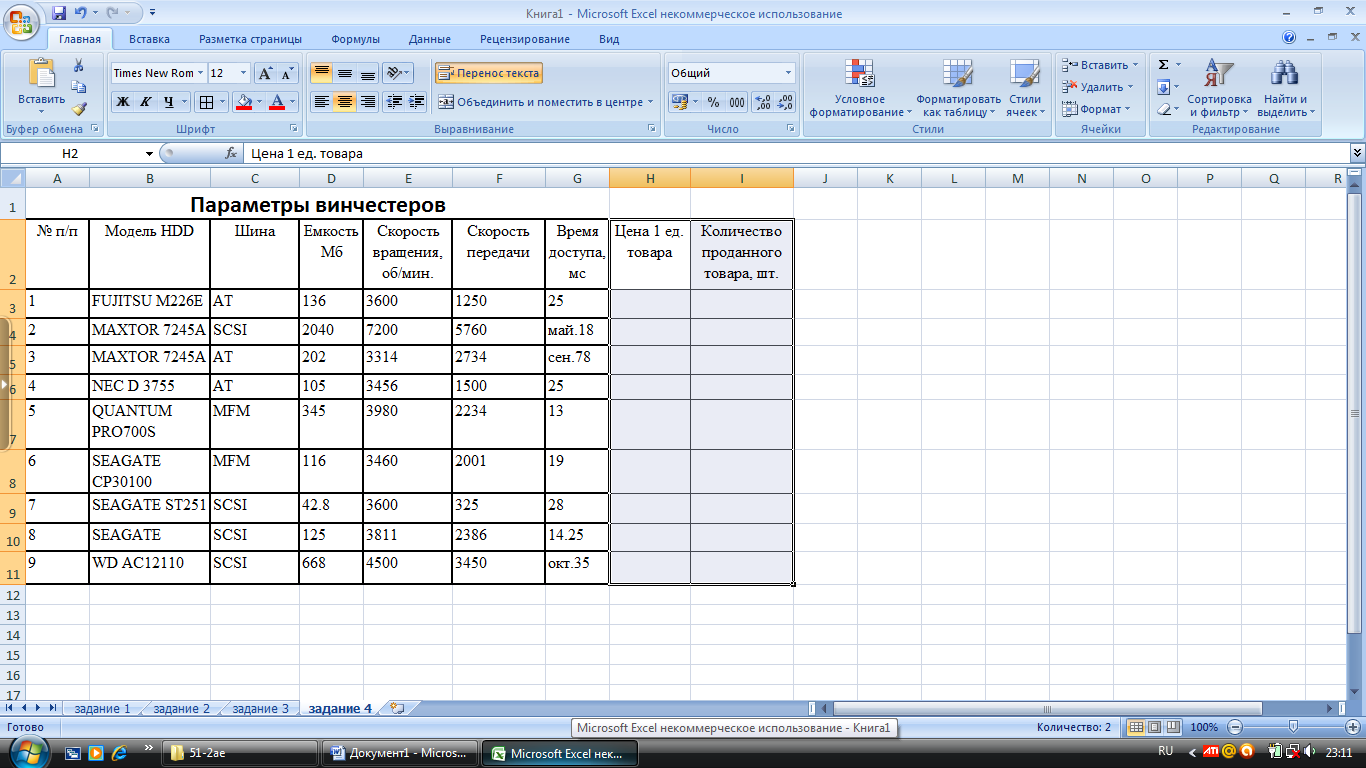Image resolution: width=1366 pixels, height=768 pixels.
Task: Cut selection with scissors icon
Action: pos(79,65)
